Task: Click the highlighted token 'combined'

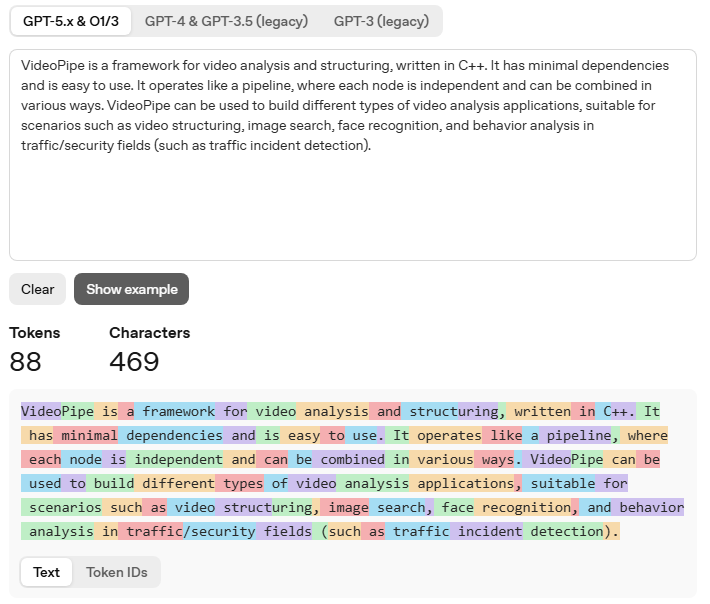Action: pyautogui.click(x=349, y=459)
